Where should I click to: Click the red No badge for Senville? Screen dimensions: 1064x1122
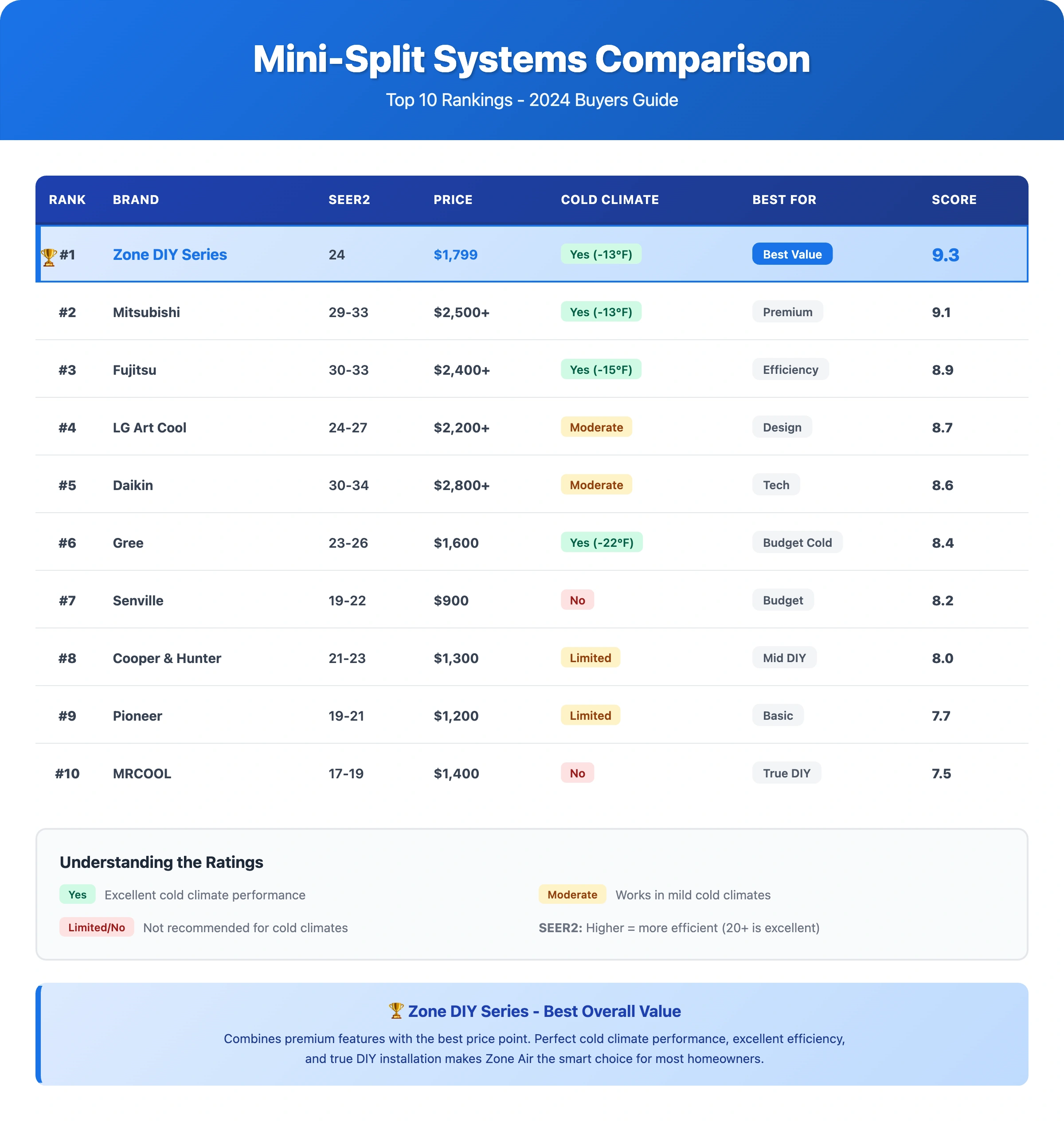(577, 600)
